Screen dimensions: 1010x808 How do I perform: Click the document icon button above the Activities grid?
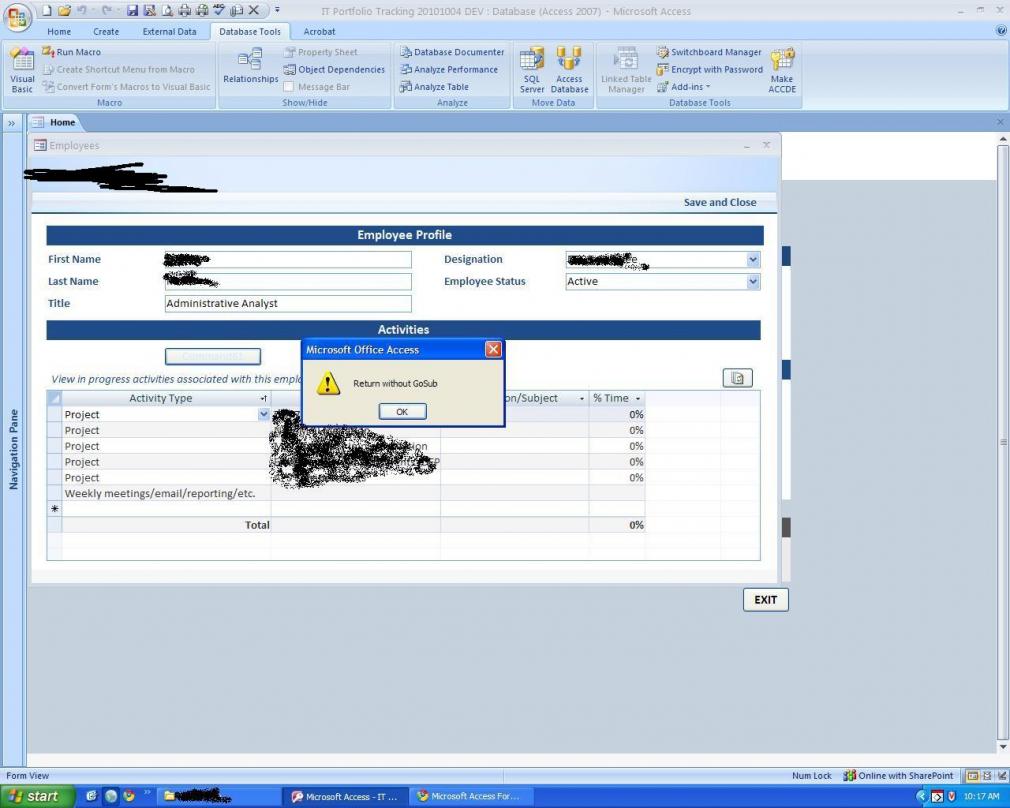[738, 378]
